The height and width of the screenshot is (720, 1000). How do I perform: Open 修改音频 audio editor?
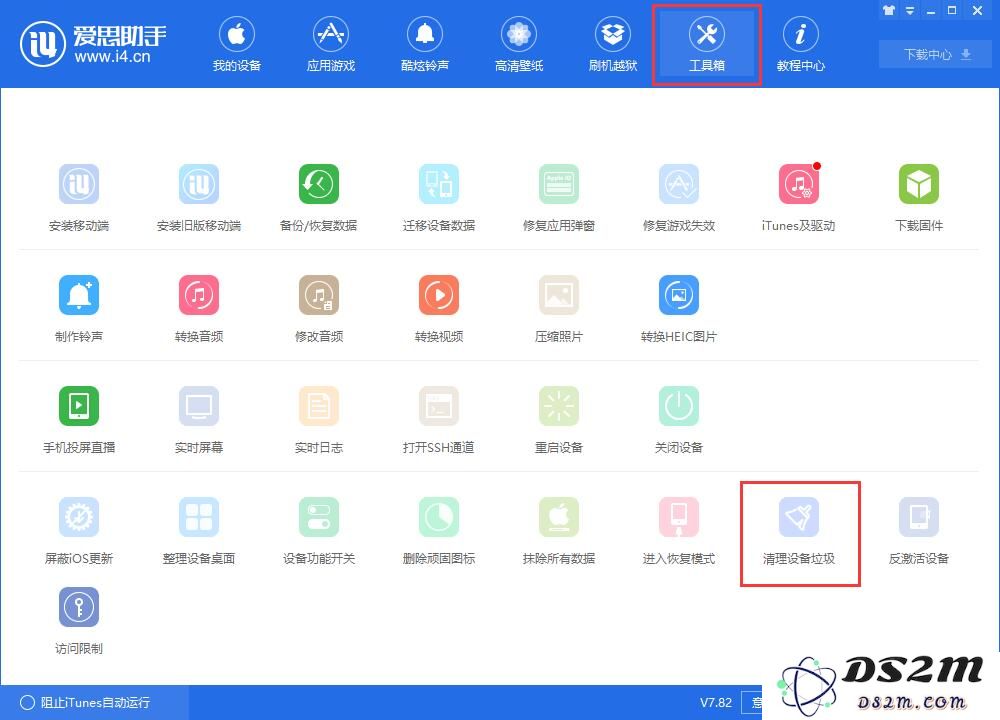click(319, 308)
